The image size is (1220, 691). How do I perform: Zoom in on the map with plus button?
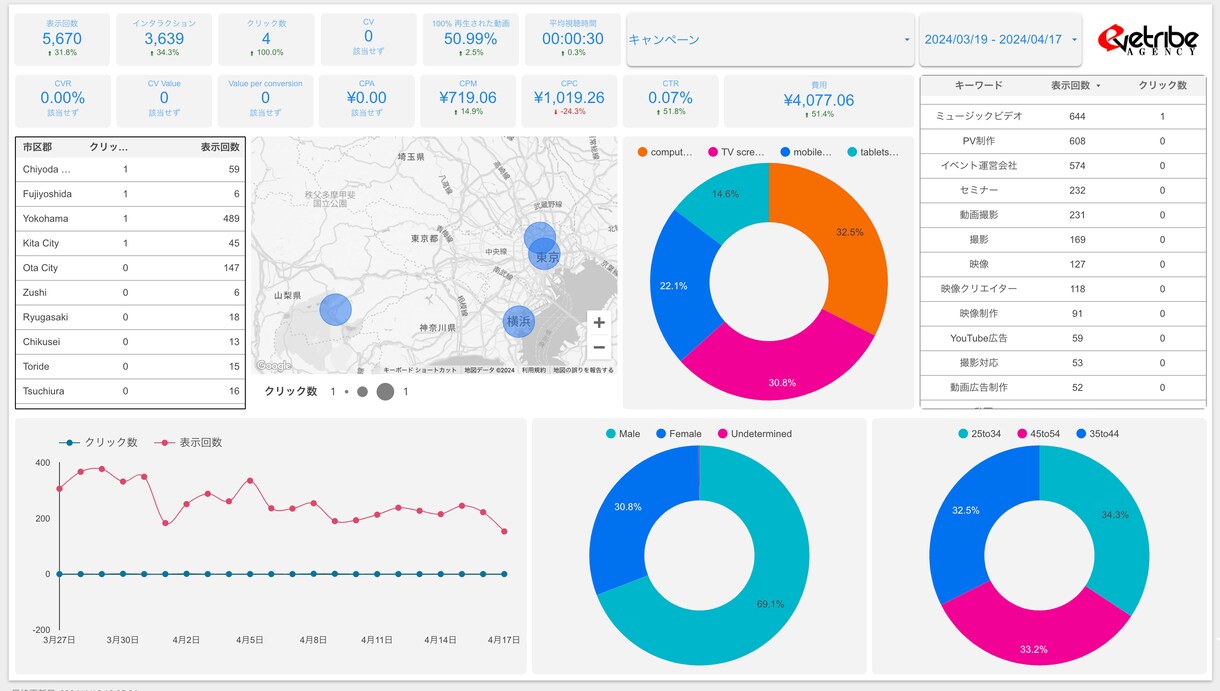[x=599, y=323]
